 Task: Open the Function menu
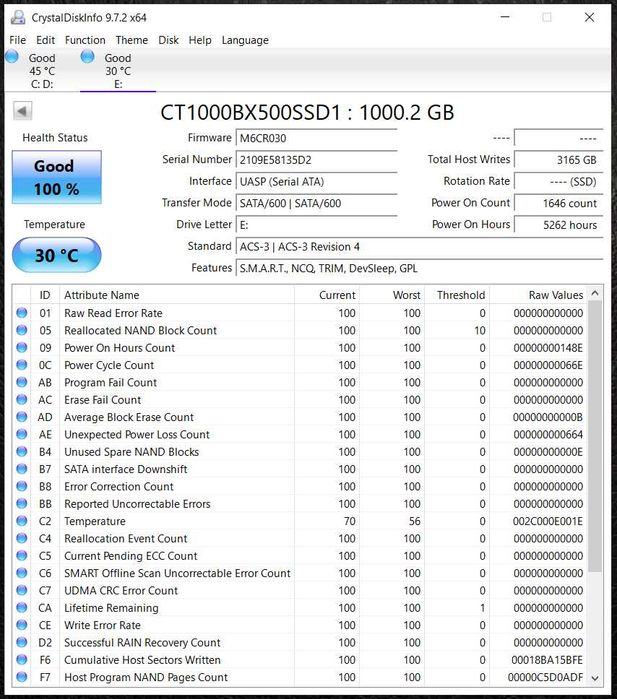click(85, 40)
